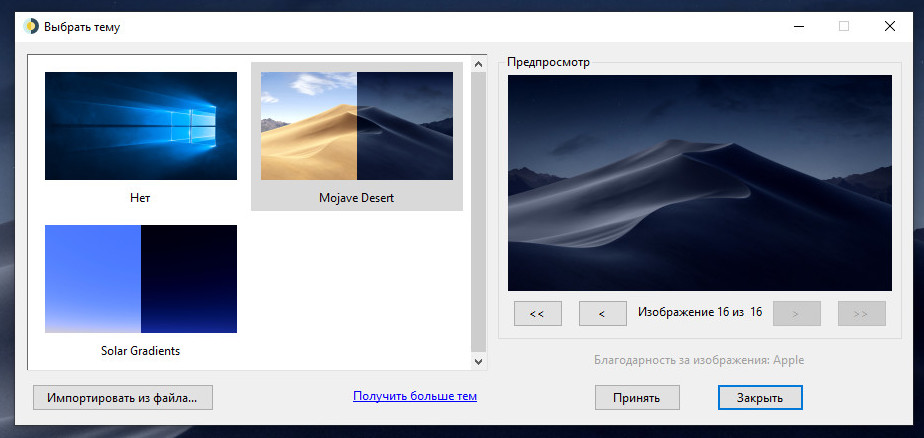
Task: Minimize the "Выбрать тему" window
Action: coord(798,27)
